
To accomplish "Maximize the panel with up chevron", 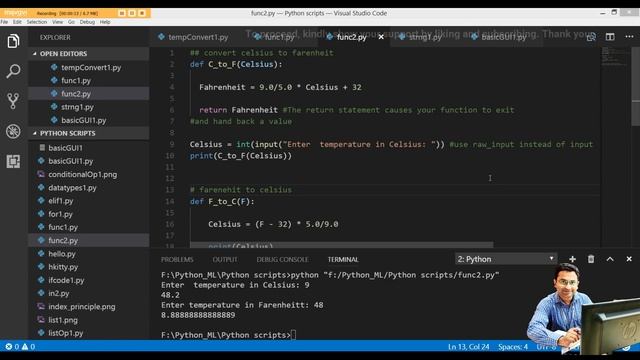I will click(x=610, y=259).
